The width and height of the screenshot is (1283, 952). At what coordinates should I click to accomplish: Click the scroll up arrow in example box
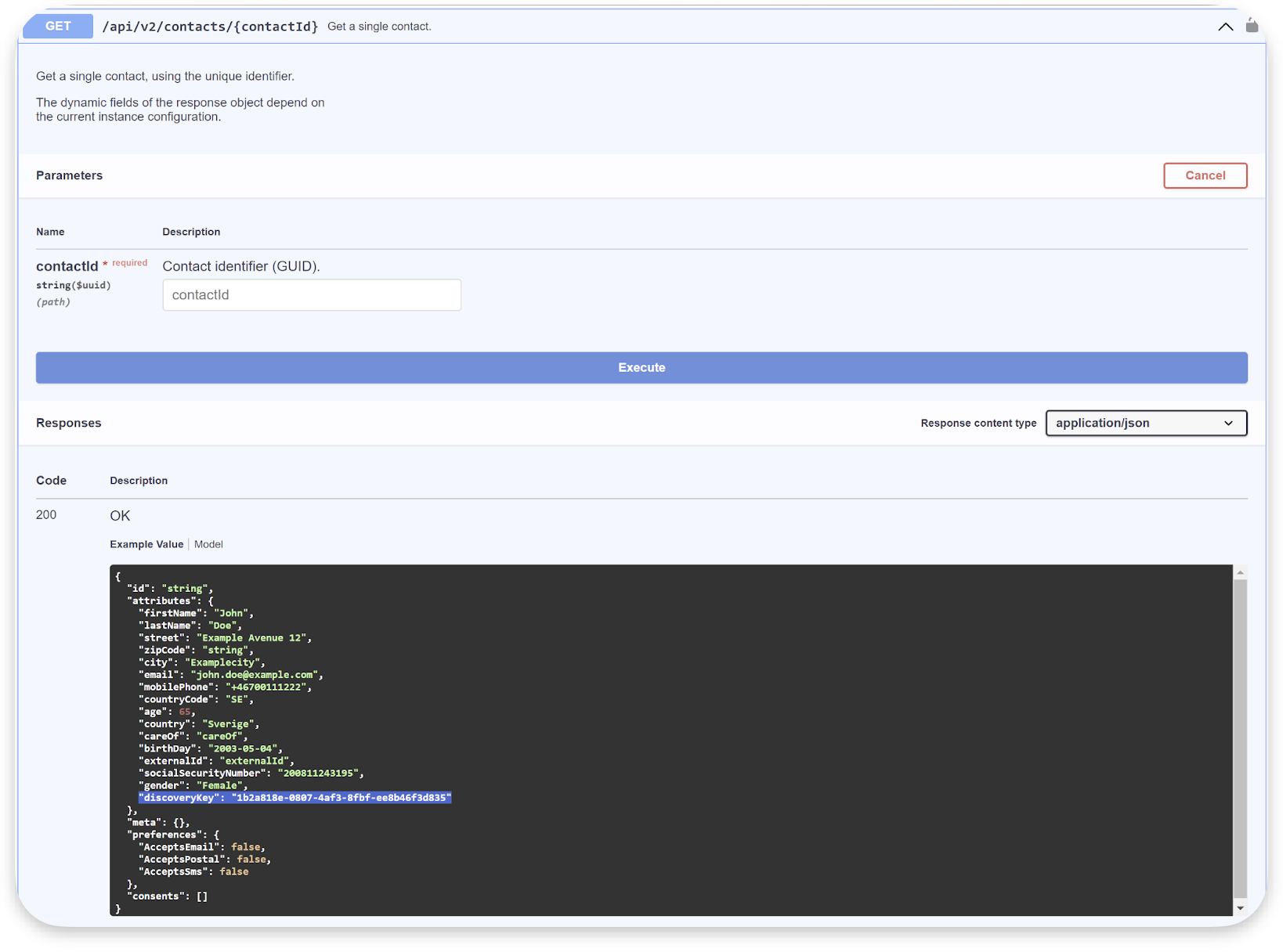coord(1240,573)
